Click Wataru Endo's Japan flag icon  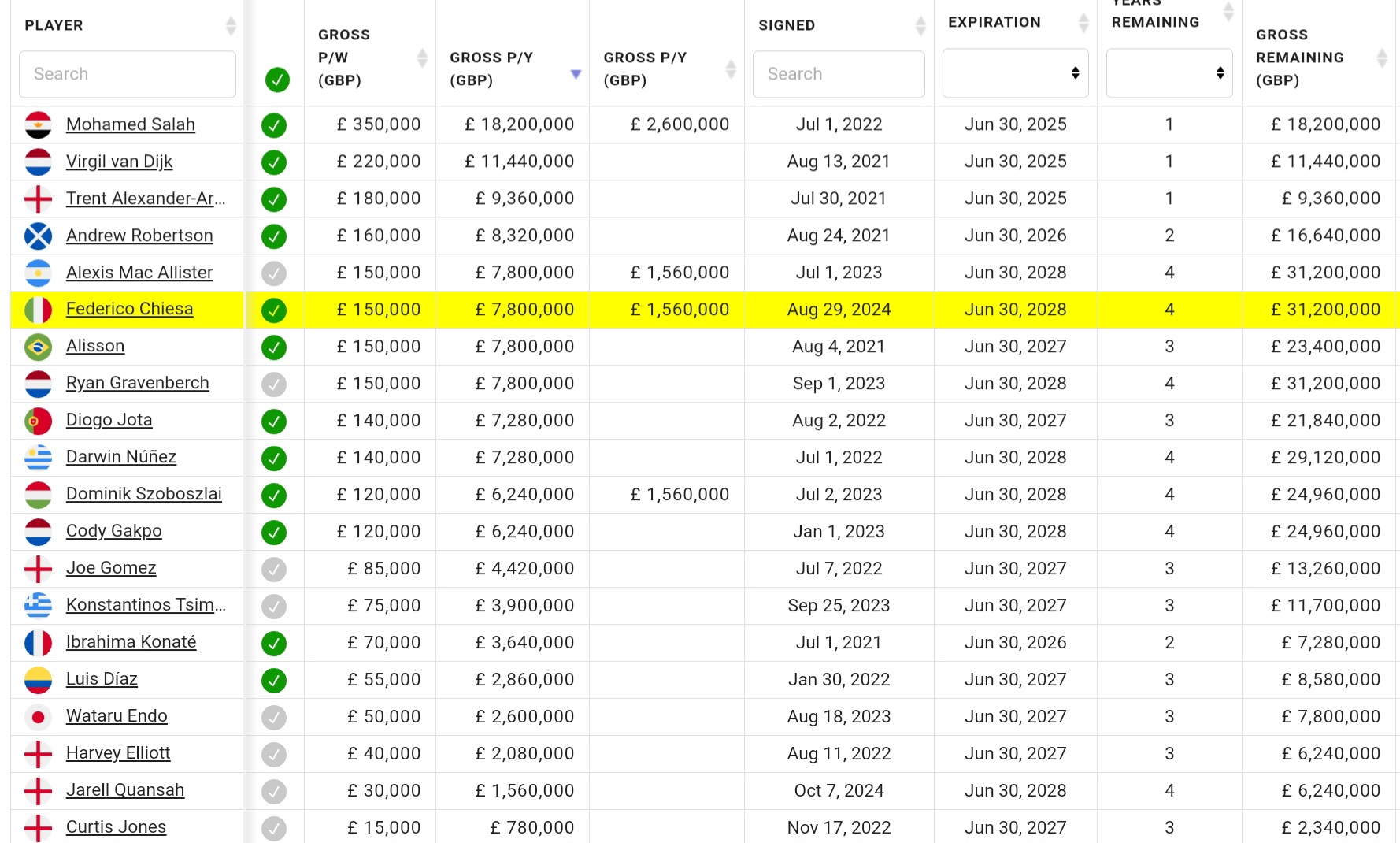(38, 717)
